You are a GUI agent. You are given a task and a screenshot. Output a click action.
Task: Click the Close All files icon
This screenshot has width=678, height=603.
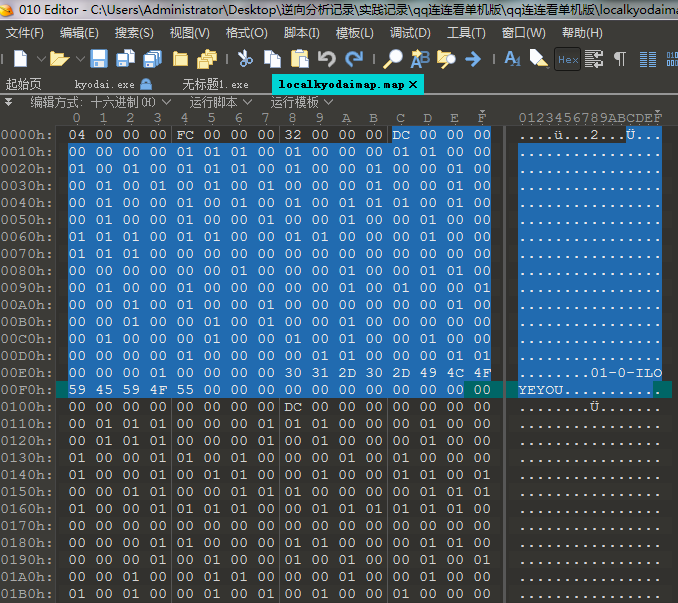[207, 59]
